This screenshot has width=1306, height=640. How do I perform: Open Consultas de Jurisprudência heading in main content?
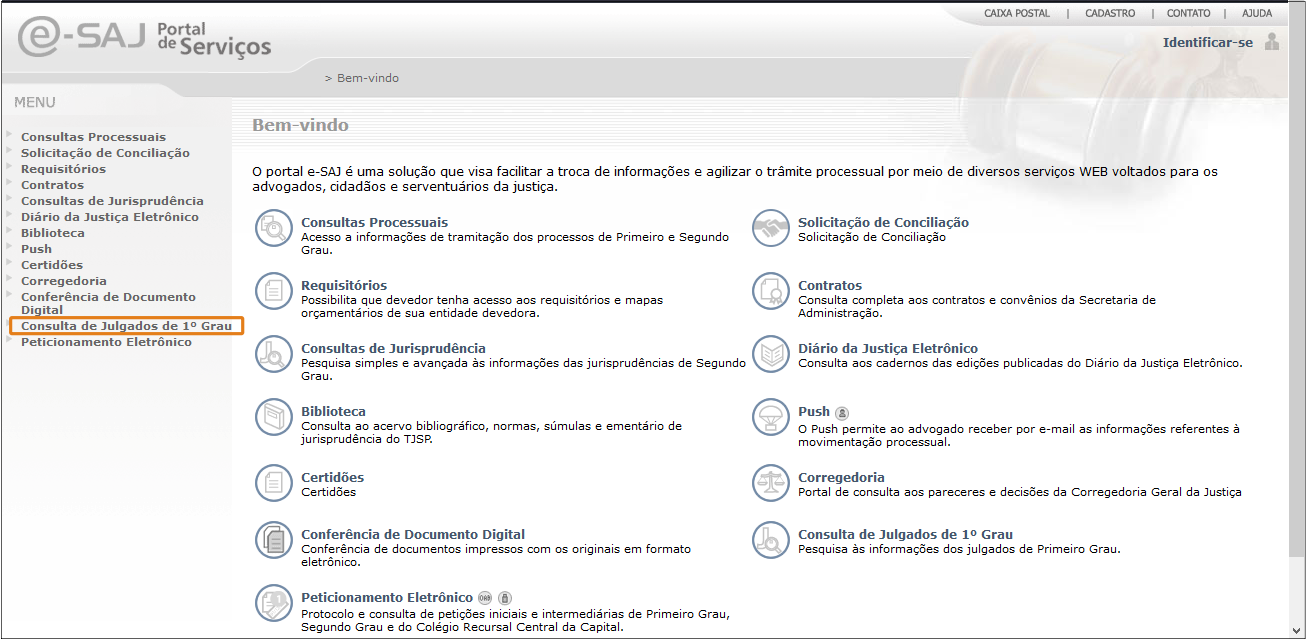pos(393,348)
